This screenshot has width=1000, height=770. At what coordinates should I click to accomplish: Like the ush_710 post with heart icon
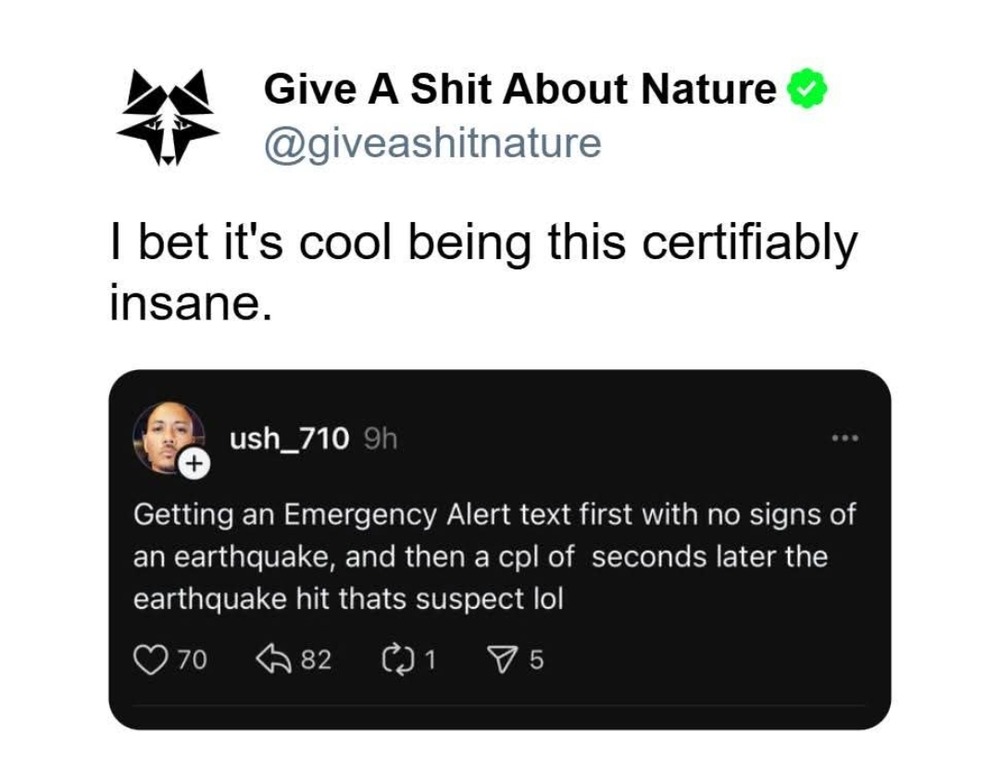click(149, 660)
